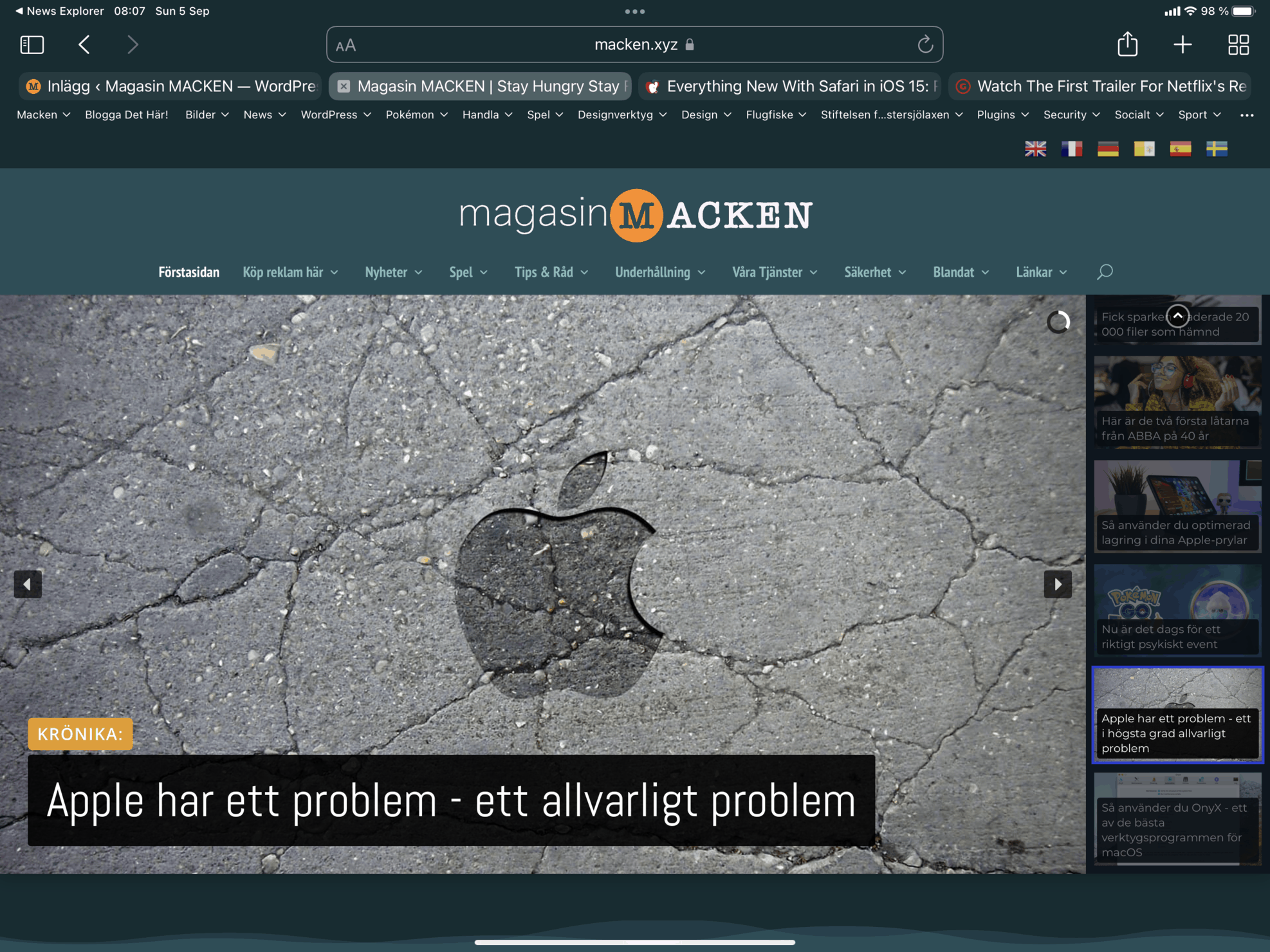The width and height of the screenshot is (1270, 952).
Task: Tap the macken.xyz address field
Action: [x=635, y=44]
